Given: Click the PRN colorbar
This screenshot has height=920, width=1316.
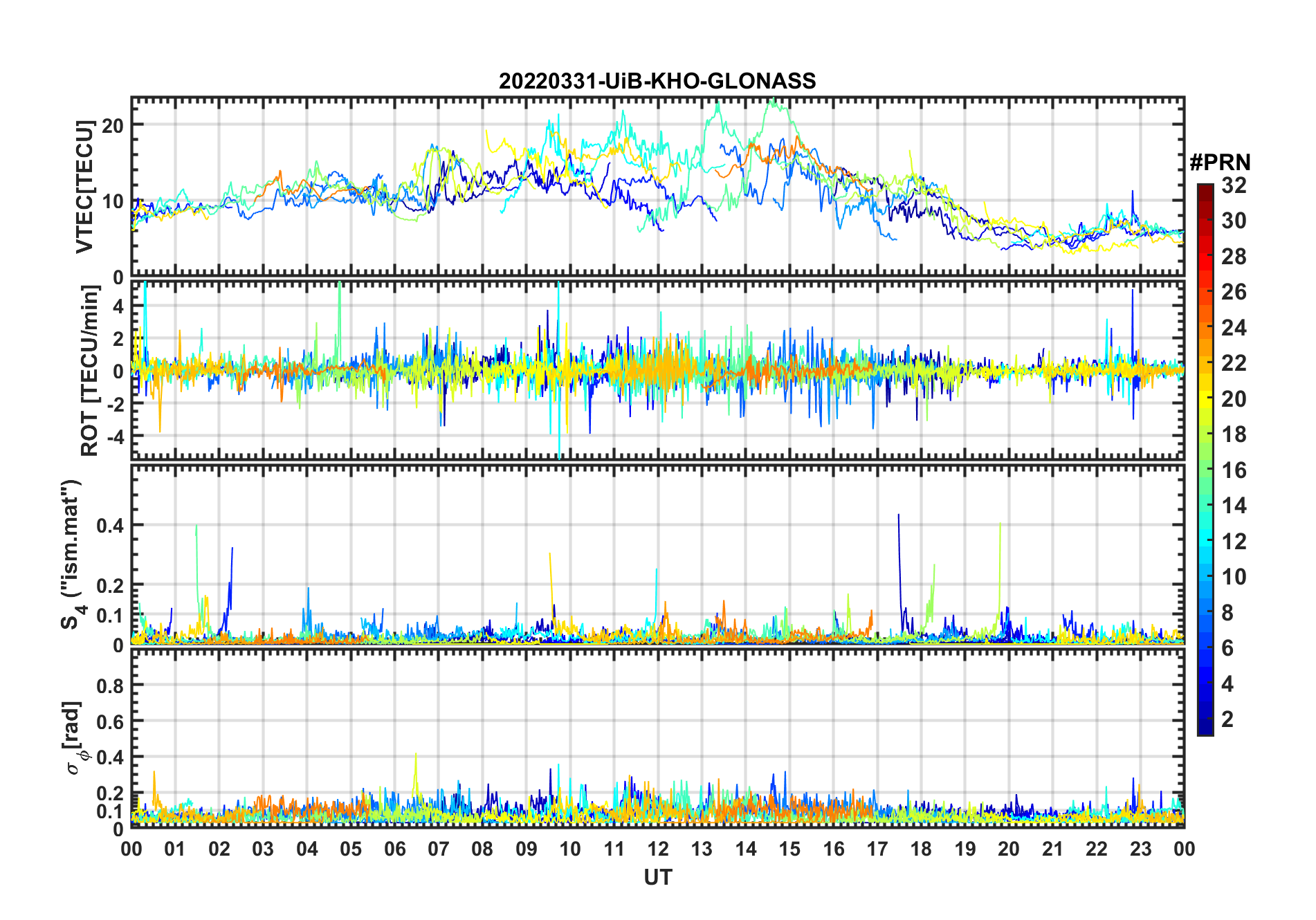Looking at the screenshot, I should point(1205,459).
